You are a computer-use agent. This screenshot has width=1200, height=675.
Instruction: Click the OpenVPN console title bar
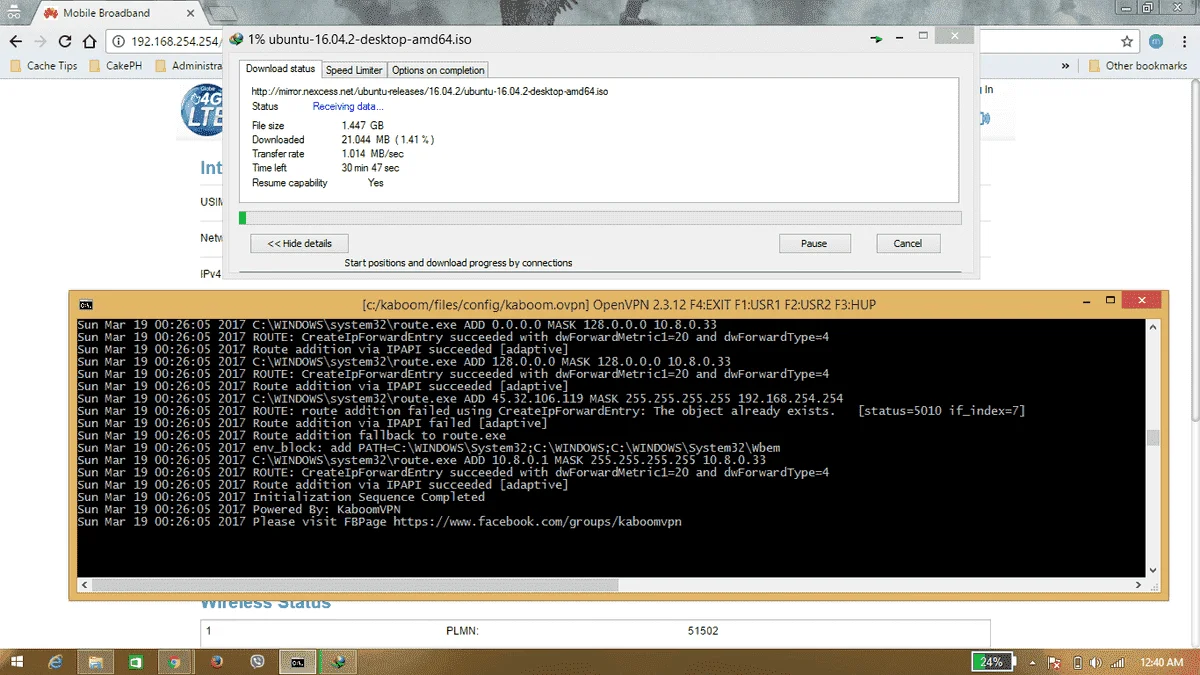click(619, 304)
